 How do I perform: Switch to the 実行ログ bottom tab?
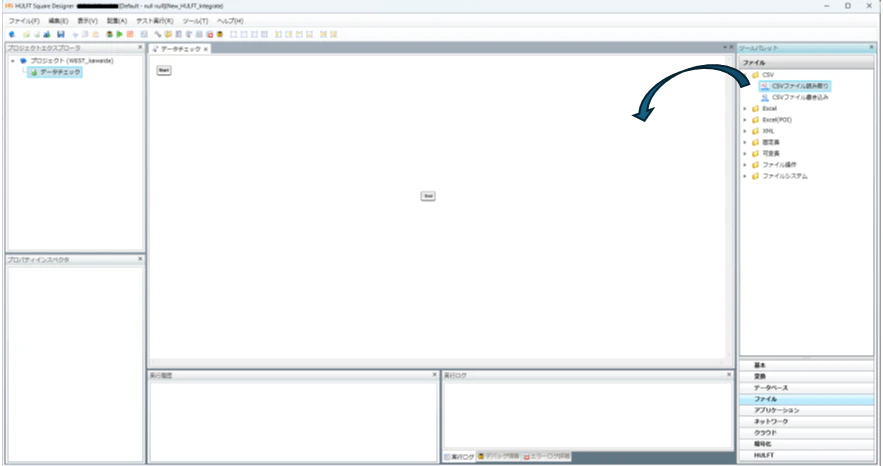[460, 457]
